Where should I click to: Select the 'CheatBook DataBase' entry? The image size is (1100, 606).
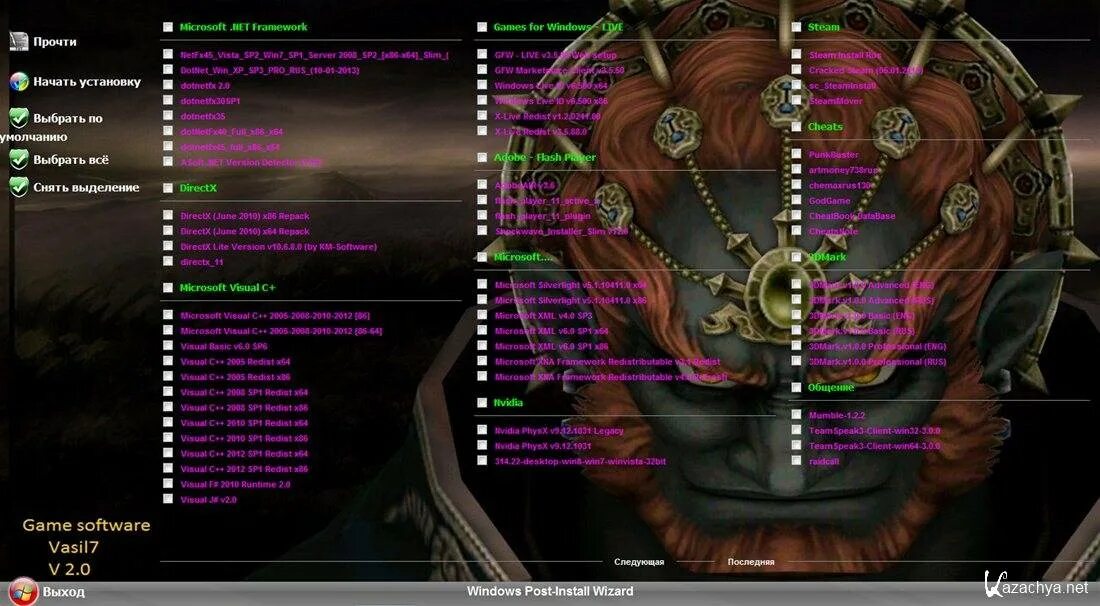pyautogui.click(x=852, y=216)
